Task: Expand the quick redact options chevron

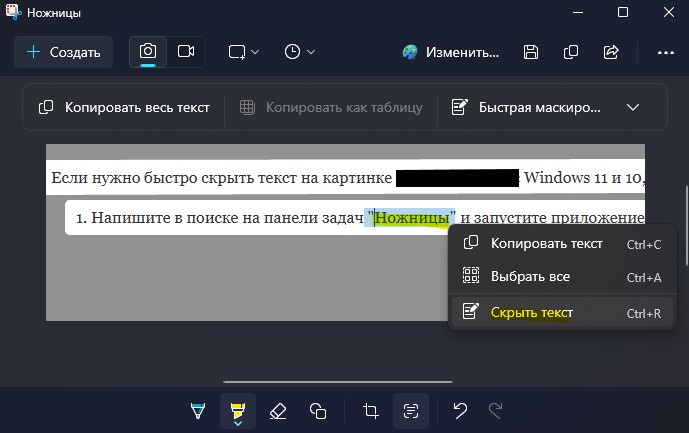Action: pos(633,107)
